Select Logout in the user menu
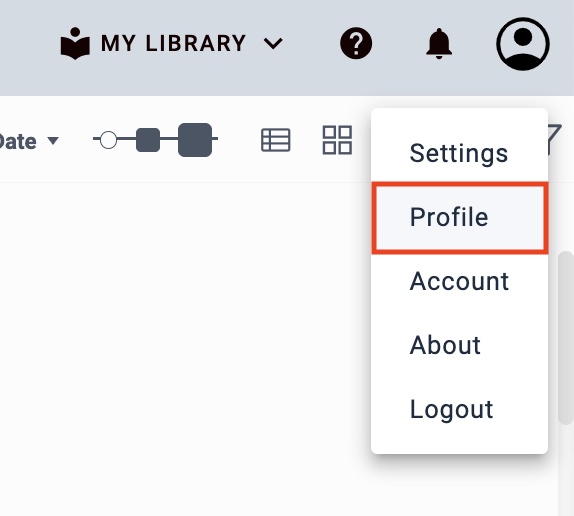 point(459,409)
